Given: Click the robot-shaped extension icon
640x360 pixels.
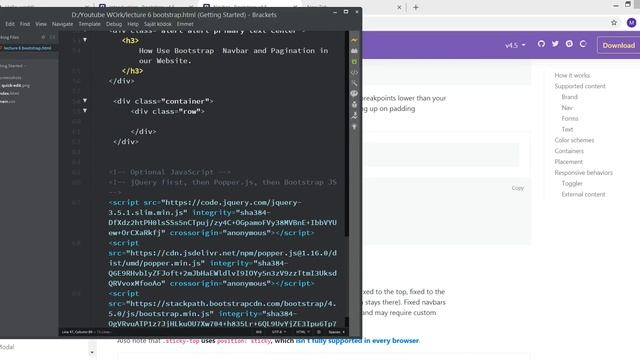Looking at the screenshot, I should 354,104.
